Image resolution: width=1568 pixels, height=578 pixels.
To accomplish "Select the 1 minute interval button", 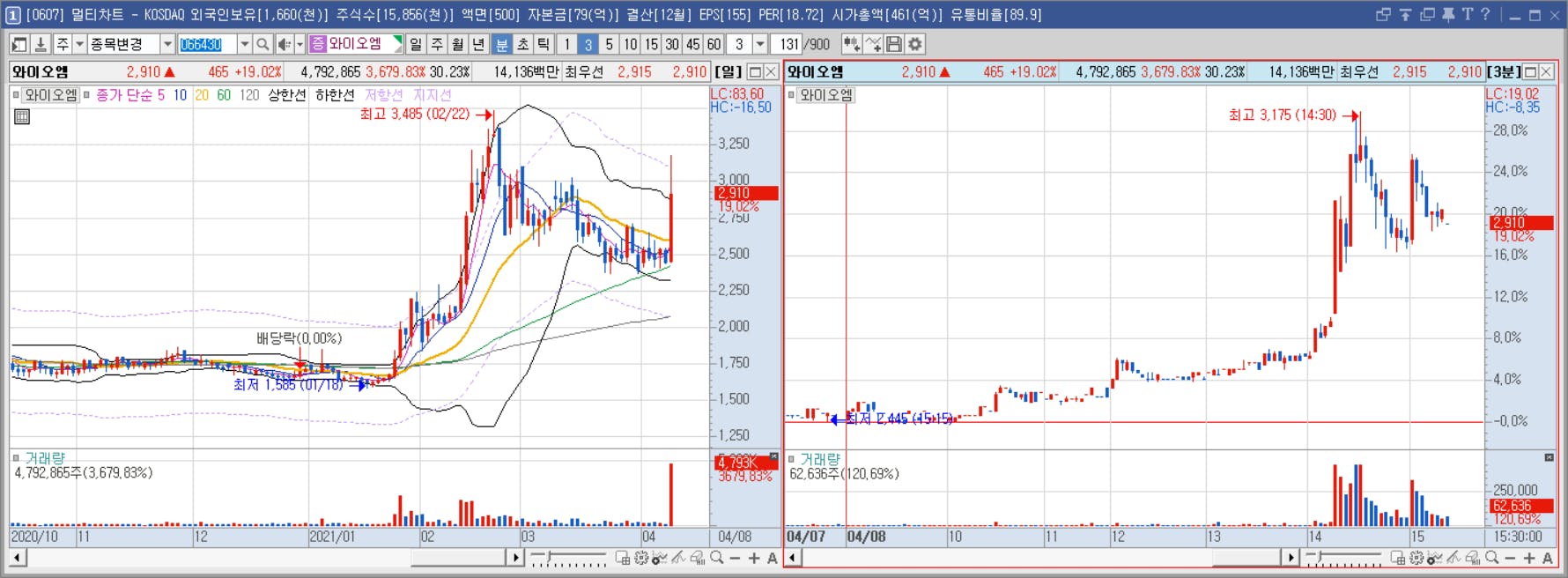I will 567,44.
